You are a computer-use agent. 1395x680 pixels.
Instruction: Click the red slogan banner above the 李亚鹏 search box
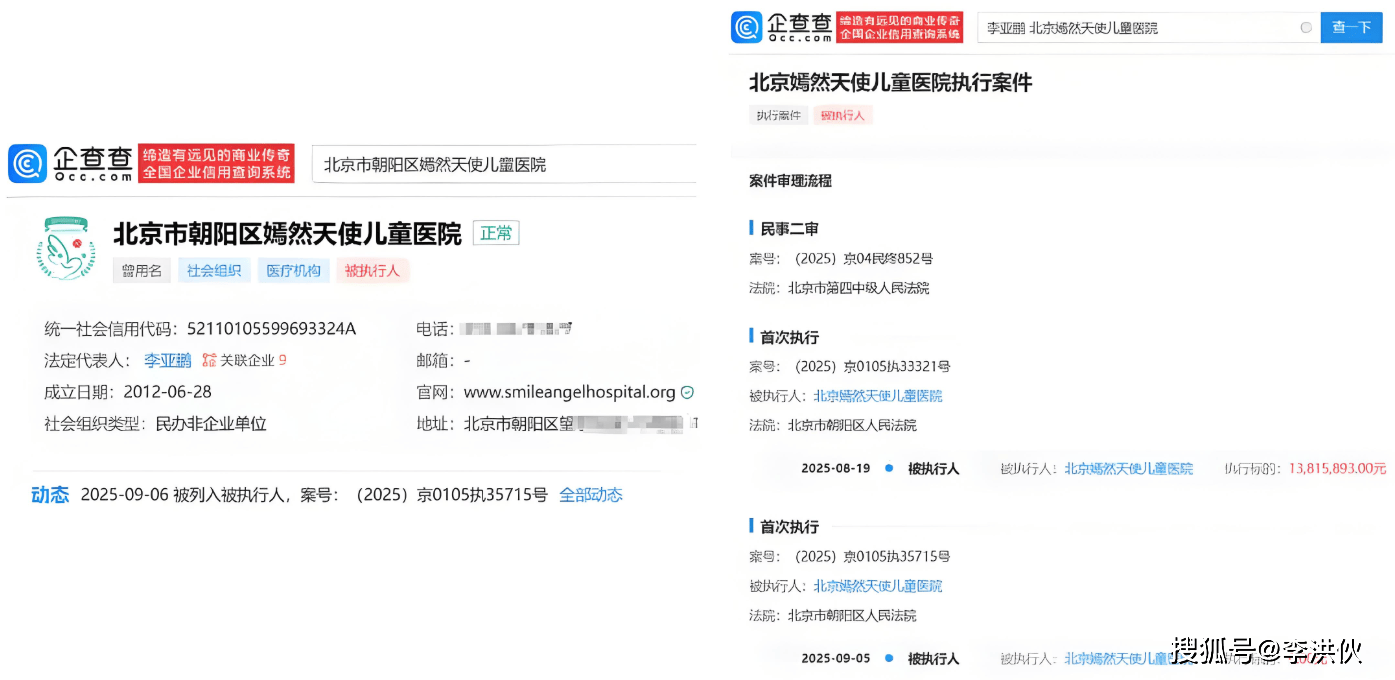click(x=899, y=28)
